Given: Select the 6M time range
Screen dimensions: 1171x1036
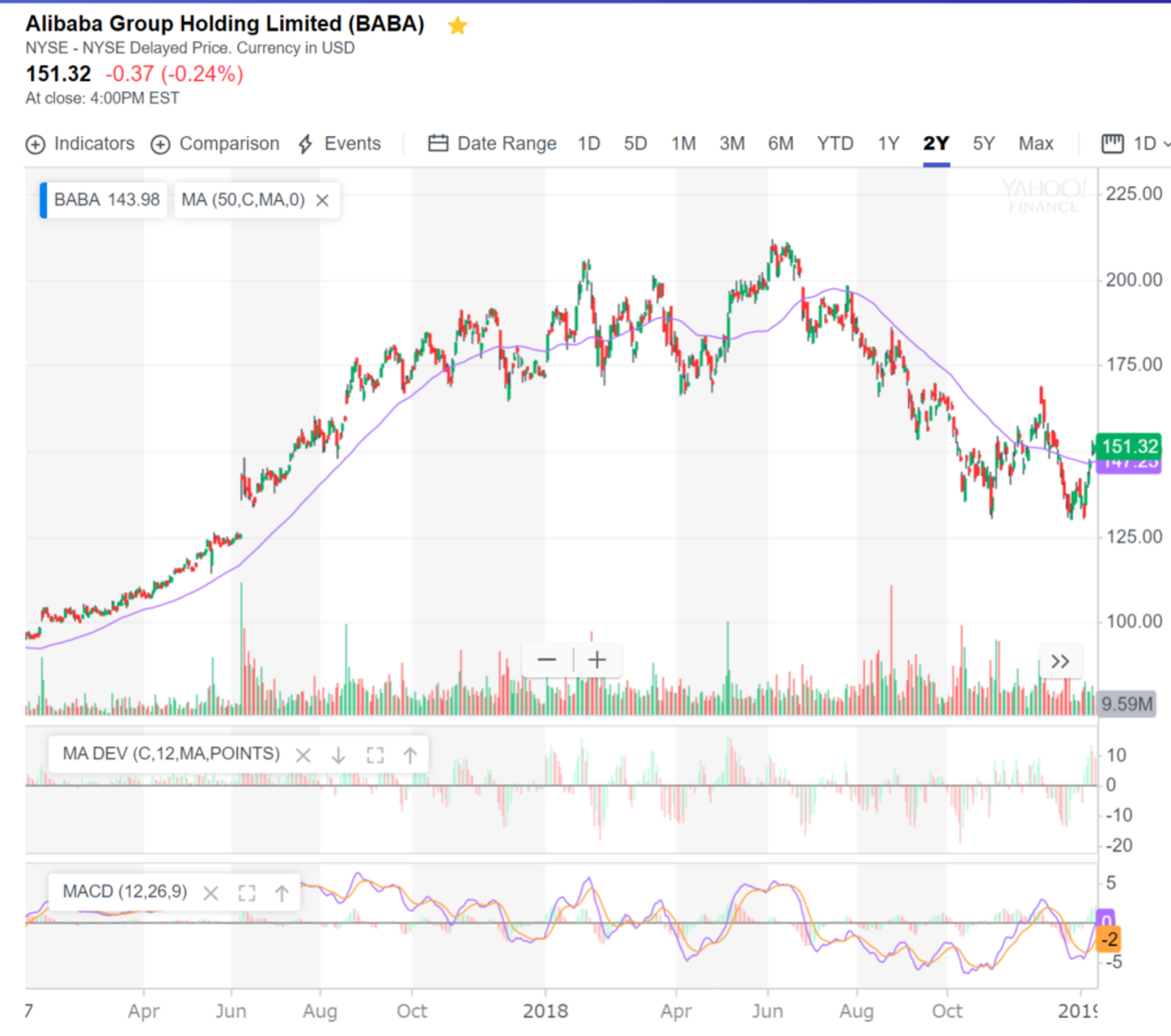Looking at the screenshot, I should coord(781,144).
